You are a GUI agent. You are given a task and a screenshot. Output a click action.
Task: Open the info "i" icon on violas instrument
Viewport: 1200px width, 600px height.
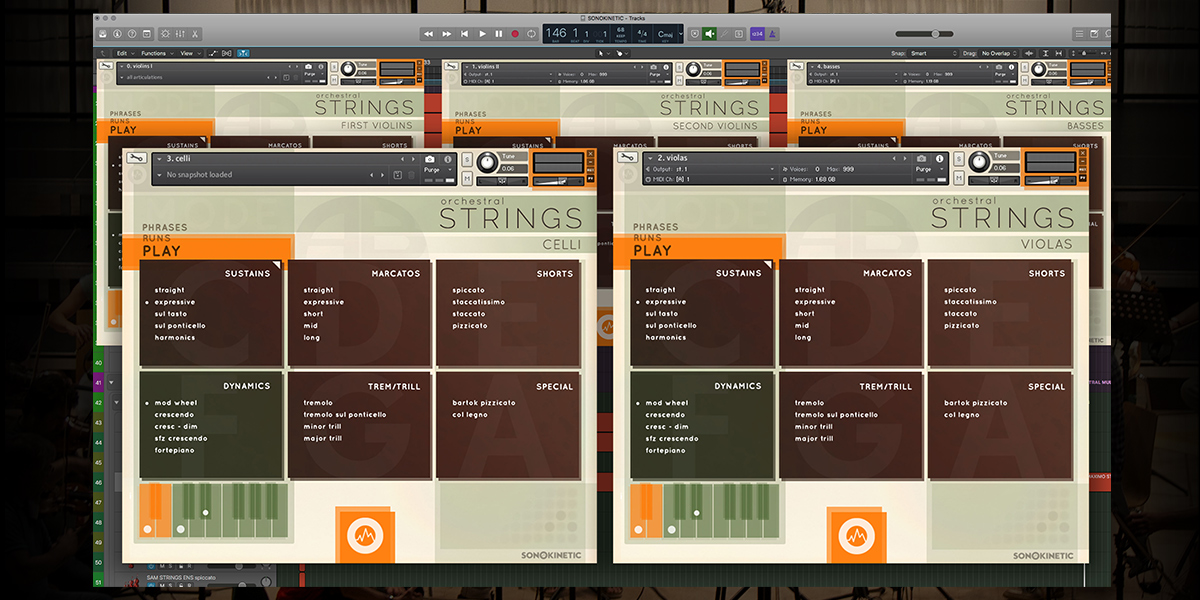(939, 158)
